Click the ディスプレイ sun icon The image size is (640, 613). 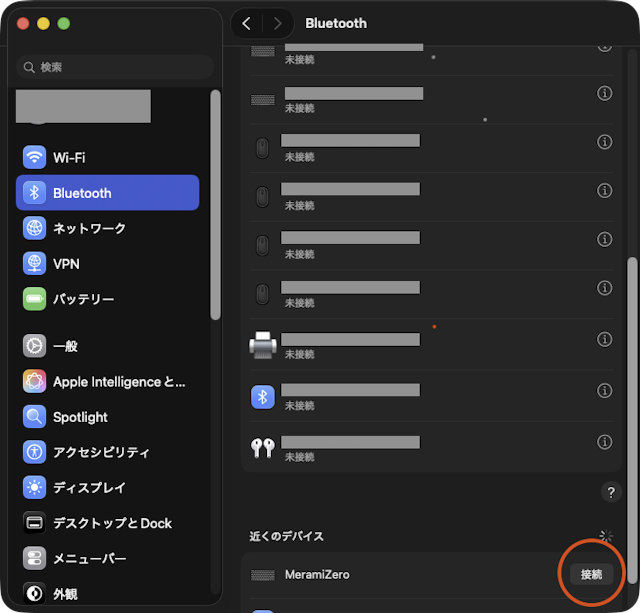pos(34,487)
